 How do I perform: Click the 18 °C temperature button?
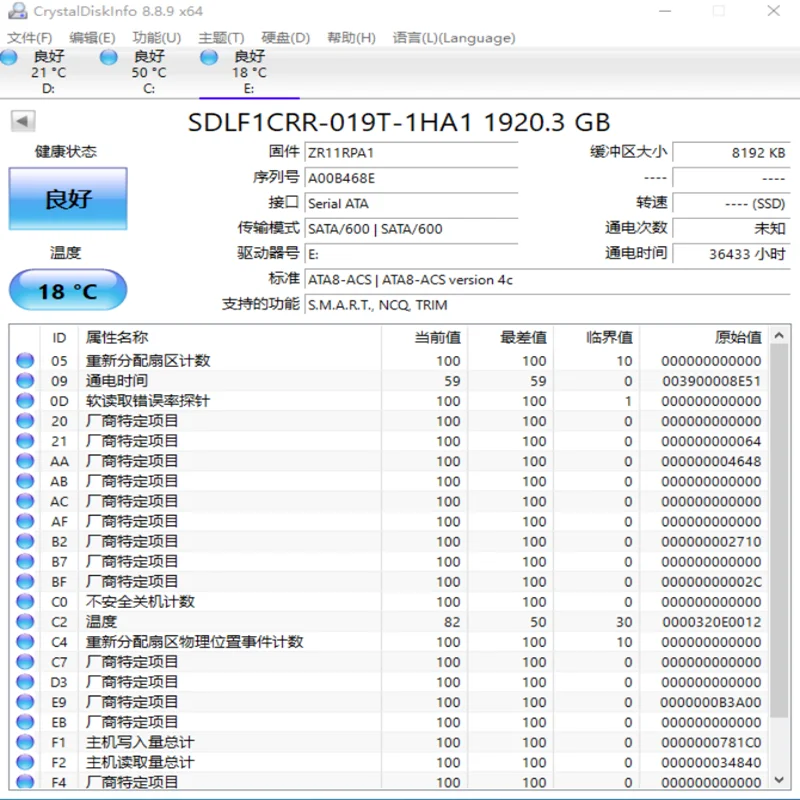[x=68, y=290]
